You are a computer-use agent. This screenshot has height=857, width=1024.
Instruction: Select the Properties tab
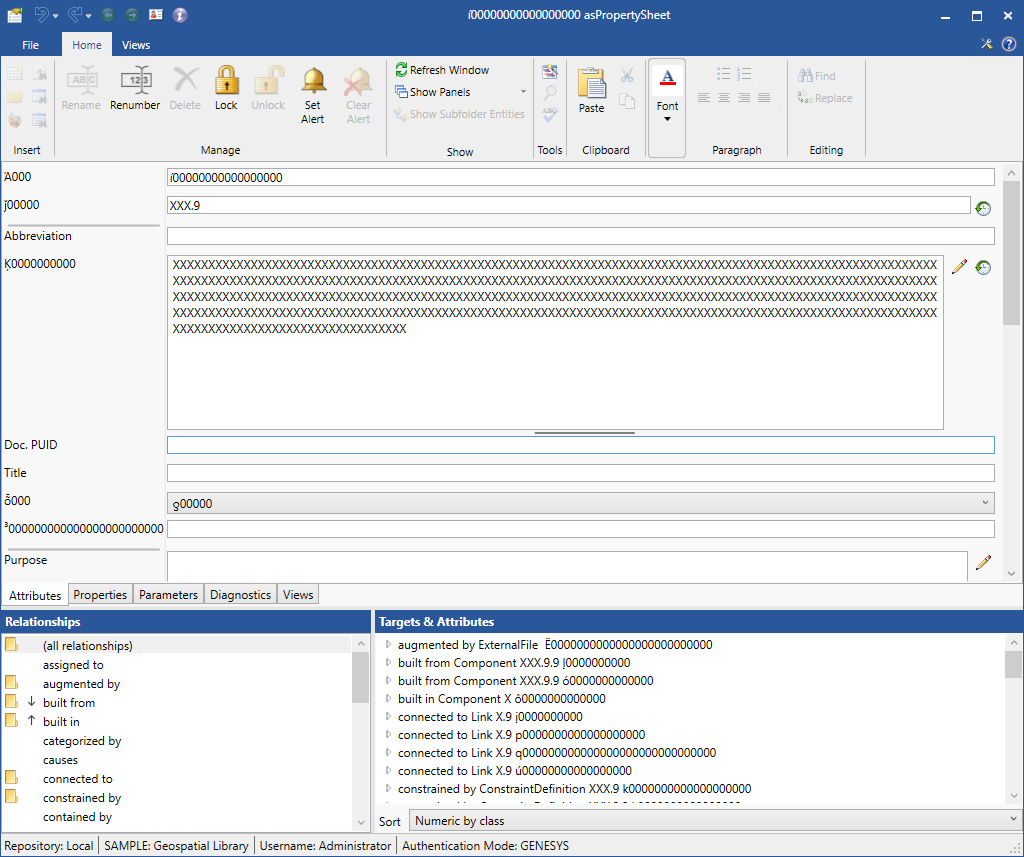tap(100, 595)
